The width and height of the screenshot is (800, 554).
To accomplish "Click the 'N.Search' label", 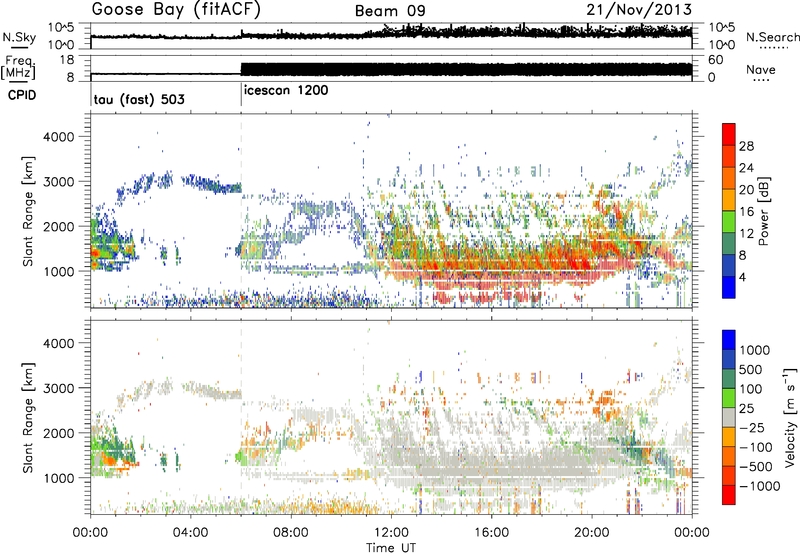I will [772, 37].
